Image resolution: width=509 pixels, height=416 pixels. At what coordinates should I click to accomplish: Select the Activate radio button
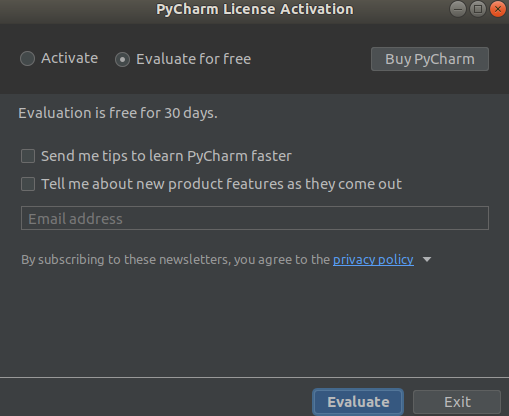click(x=27, y=59)
